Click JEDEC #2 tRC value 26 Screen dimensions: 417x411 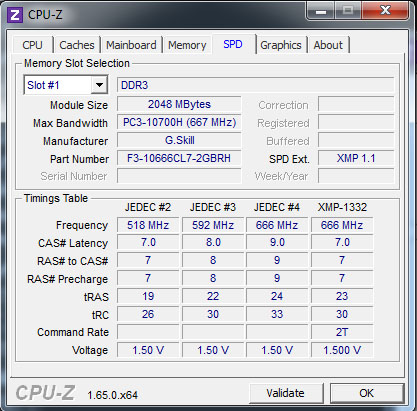pos(148,314)
